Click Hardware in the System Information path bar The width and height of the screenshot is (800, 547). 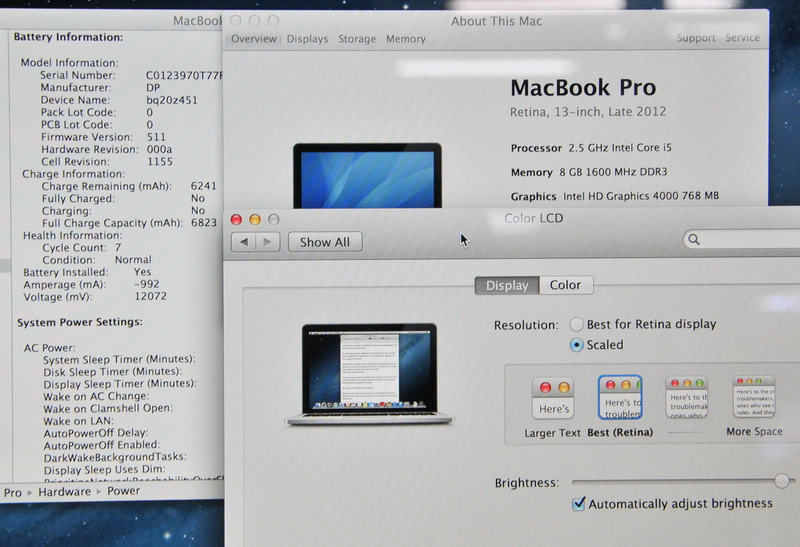coord(64,492)
